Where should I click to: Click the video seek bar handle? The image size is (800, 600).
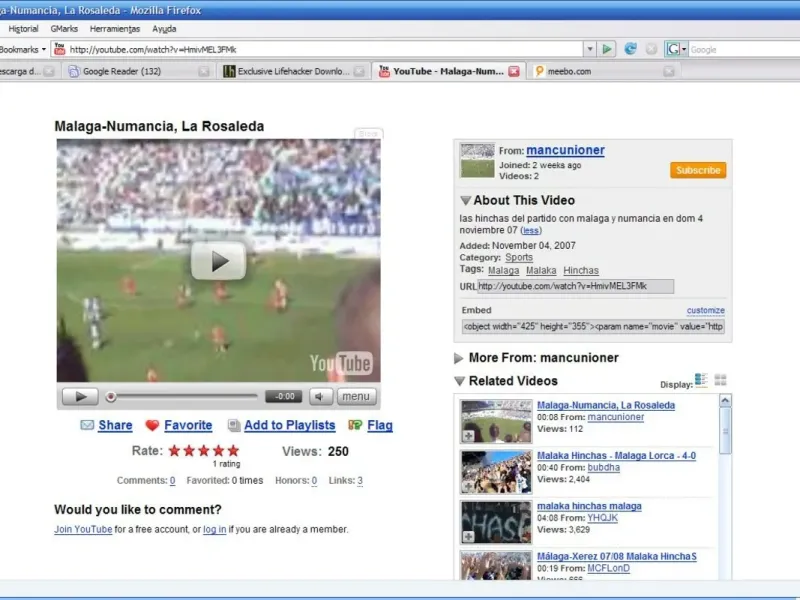click(x=111, y=396)
